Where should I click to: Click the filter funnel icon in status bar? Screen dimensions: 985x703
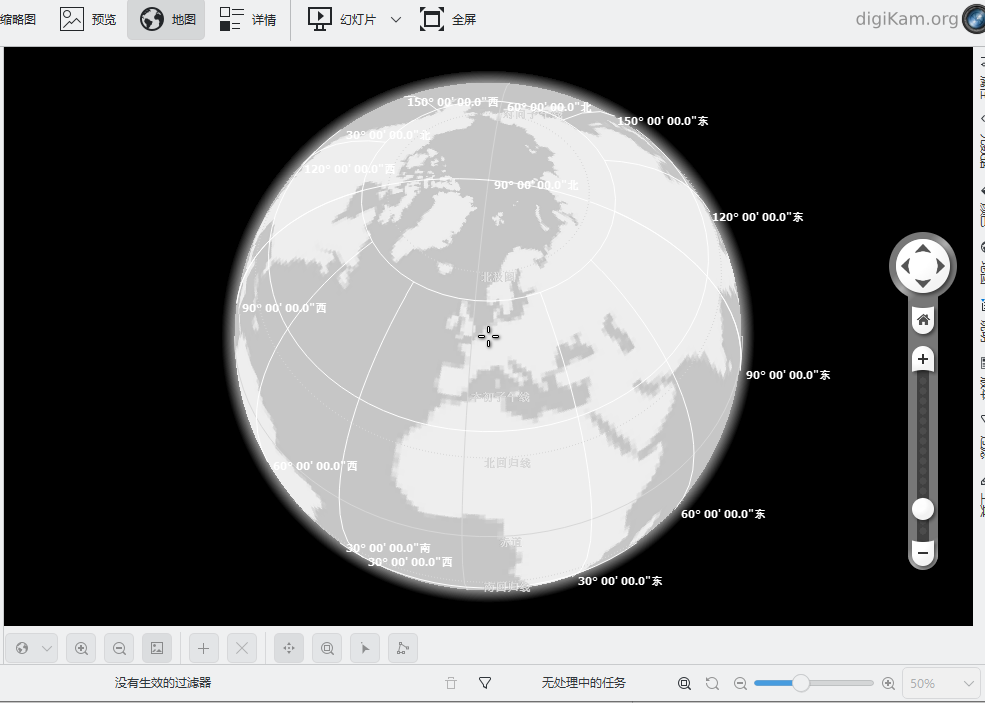tap(485, 683)
